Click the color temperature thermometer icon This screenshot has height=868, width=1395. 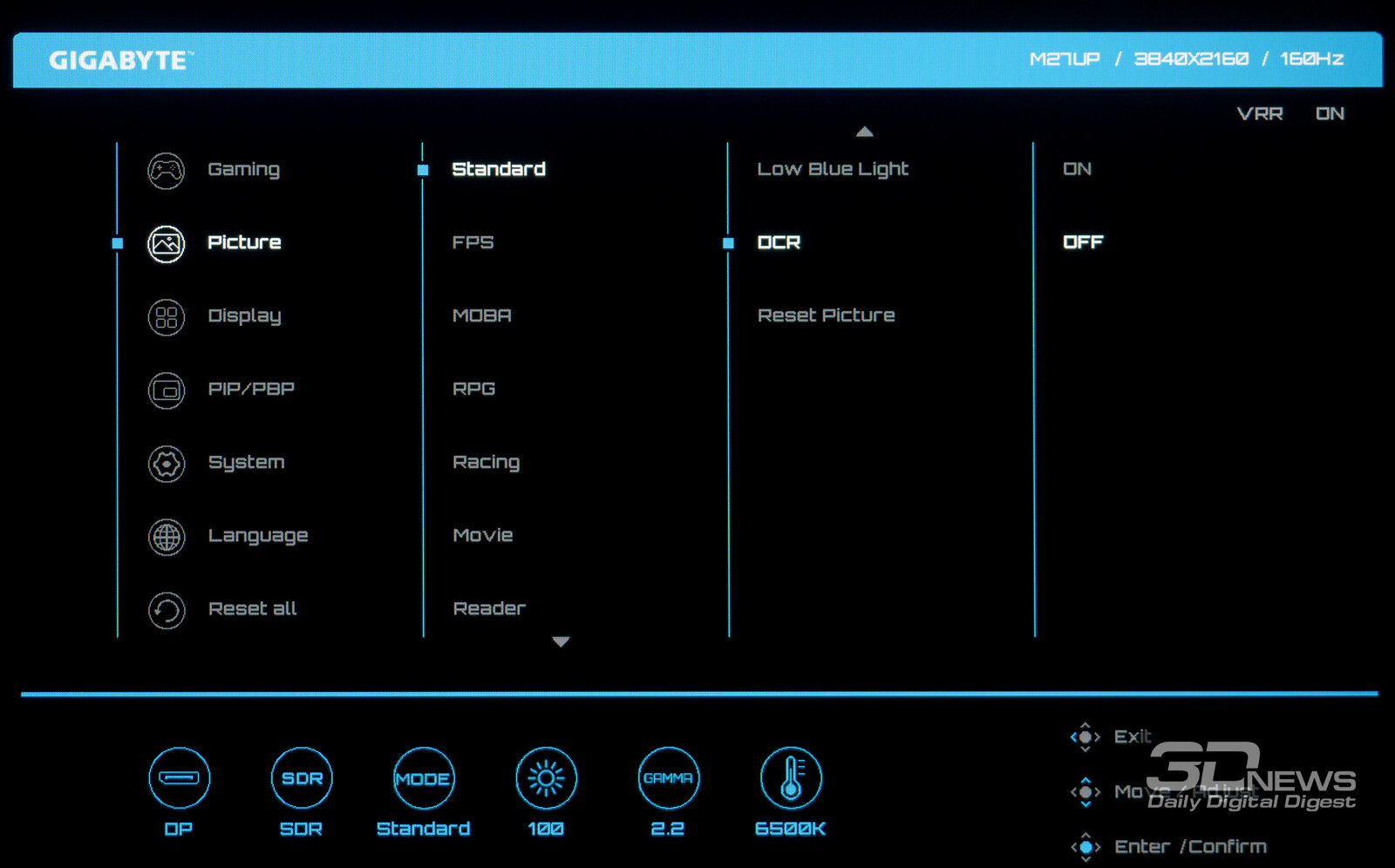click(790, 777)
